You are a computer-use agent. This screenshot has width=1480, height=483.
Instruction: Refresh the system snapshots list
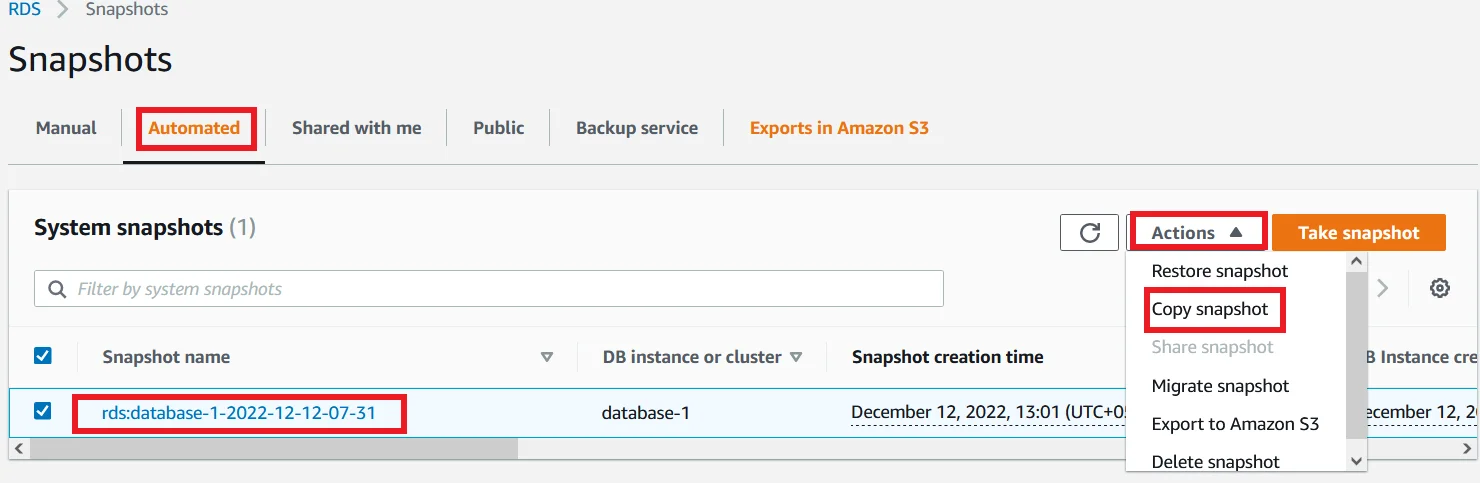click(x=1089, y=232)
